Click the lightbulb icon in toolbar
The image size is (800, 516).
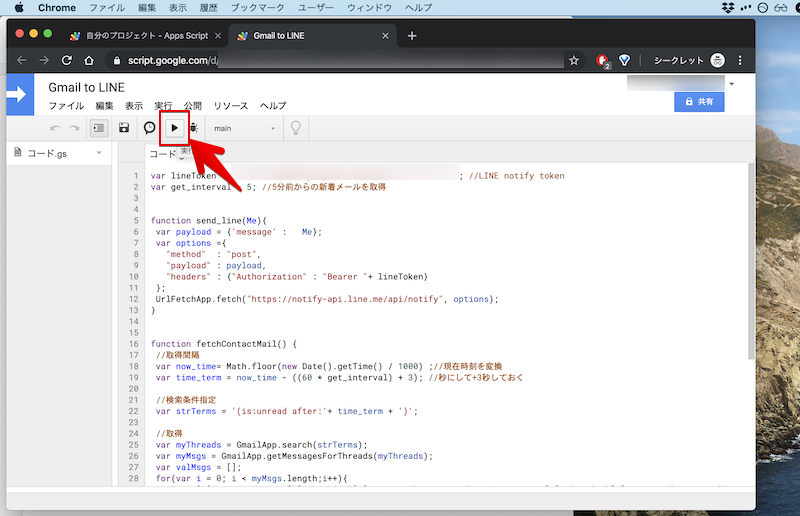pos(295,128)
